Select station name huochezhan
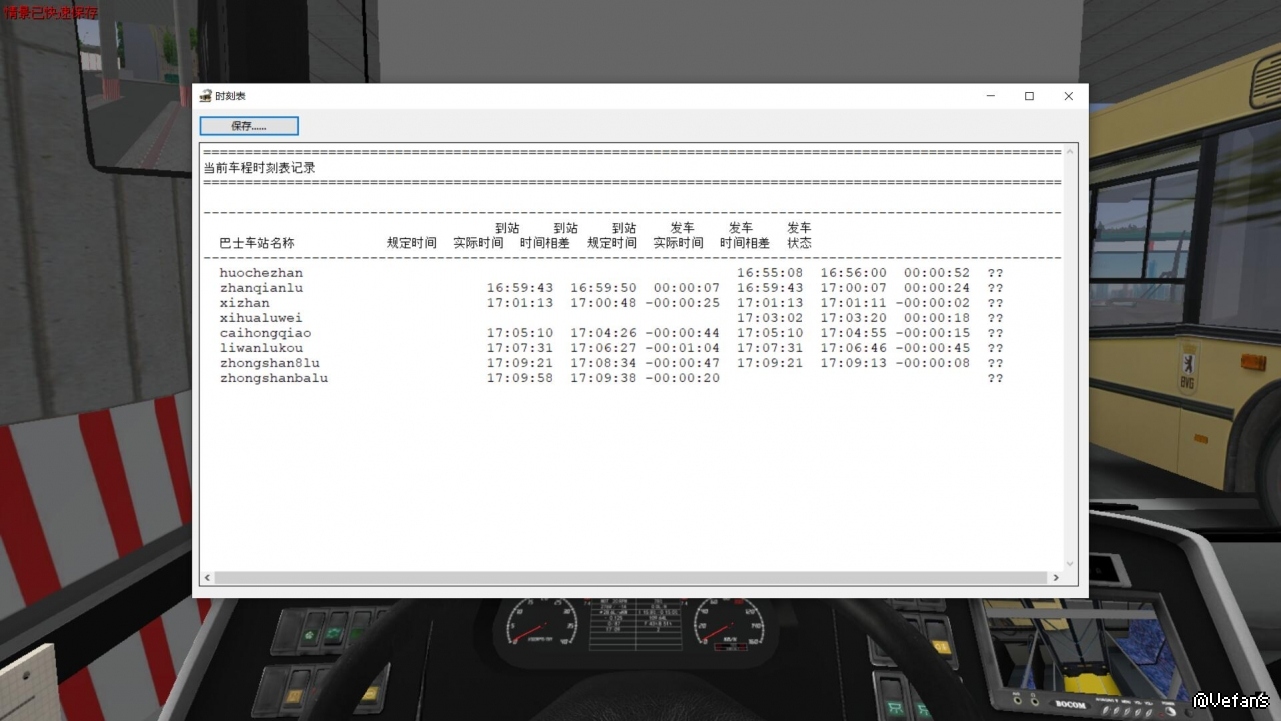Image resolution: width=1281 pixels, height=721 pixels. 261,273
